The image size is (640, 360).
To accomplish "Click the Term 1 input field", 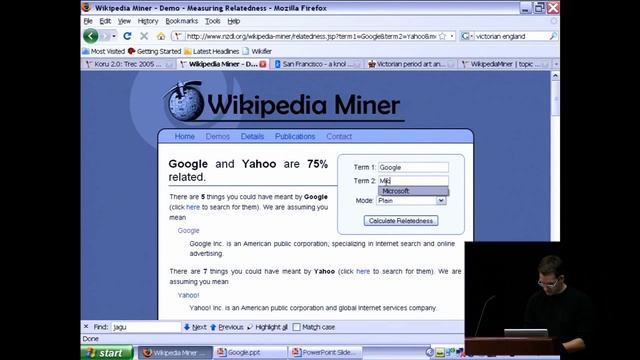I will point(413,167).
